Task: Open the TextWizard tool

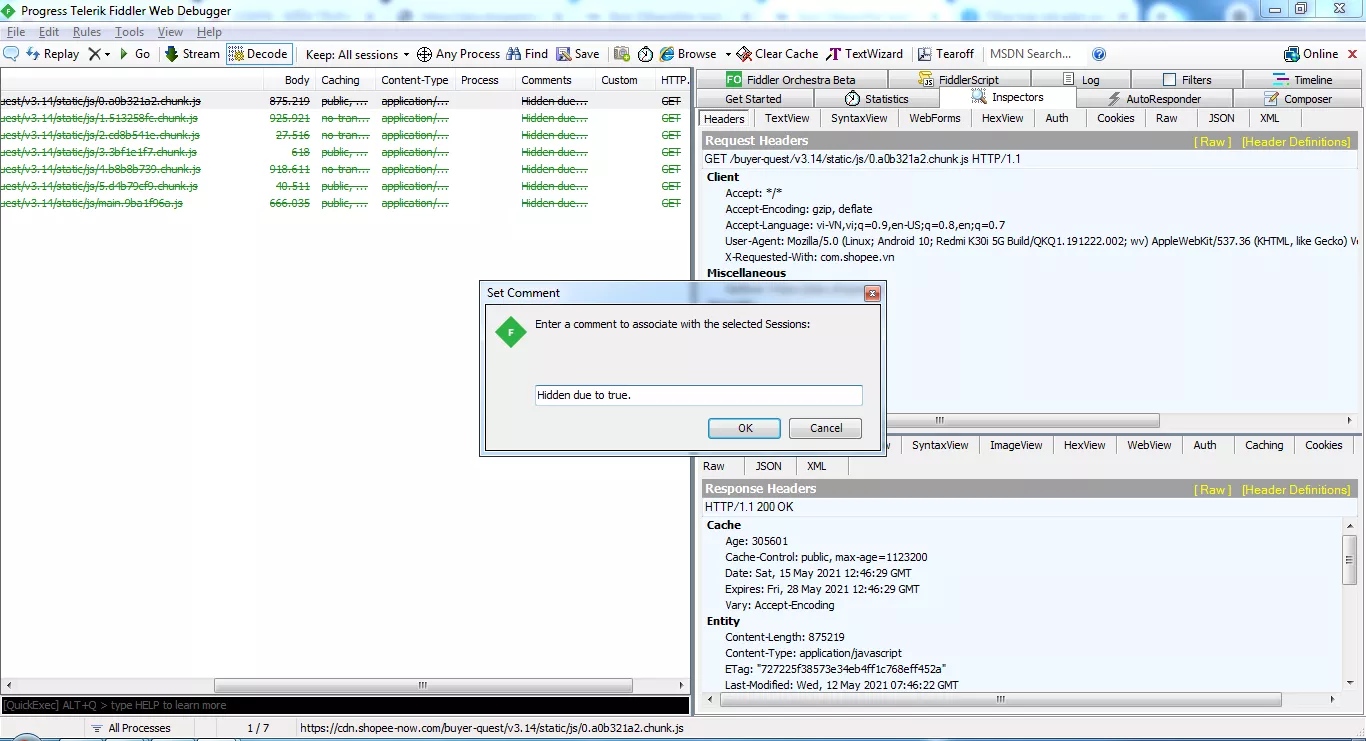Action: pyautogui.click(x=865, y=54)
